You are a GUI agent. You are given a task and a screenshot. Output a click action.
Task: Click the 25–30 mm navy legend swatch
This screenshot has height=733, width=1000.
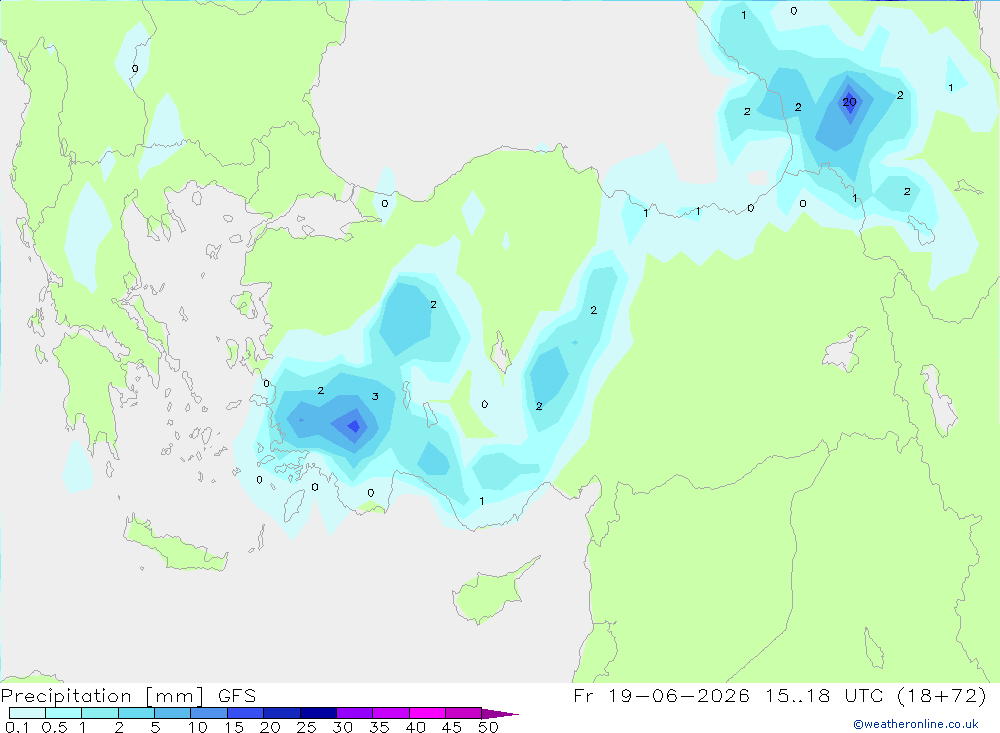(318, 713)
